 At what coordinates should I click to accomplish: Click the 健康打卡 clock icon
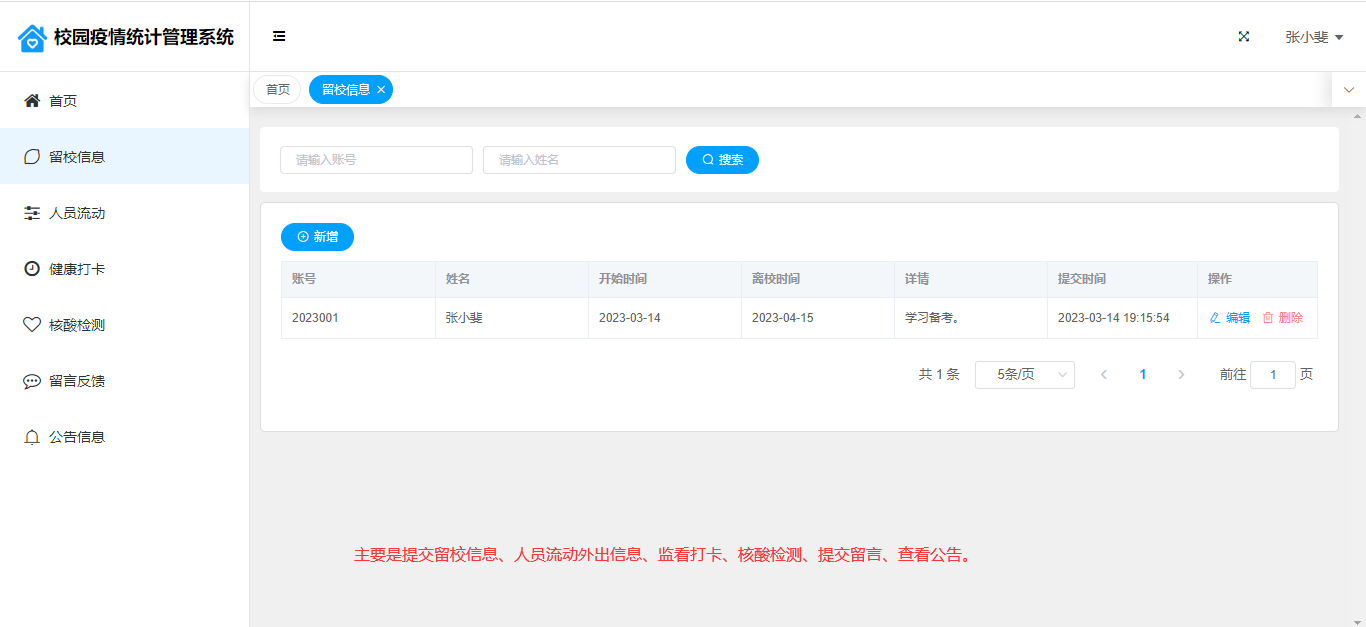32,269
